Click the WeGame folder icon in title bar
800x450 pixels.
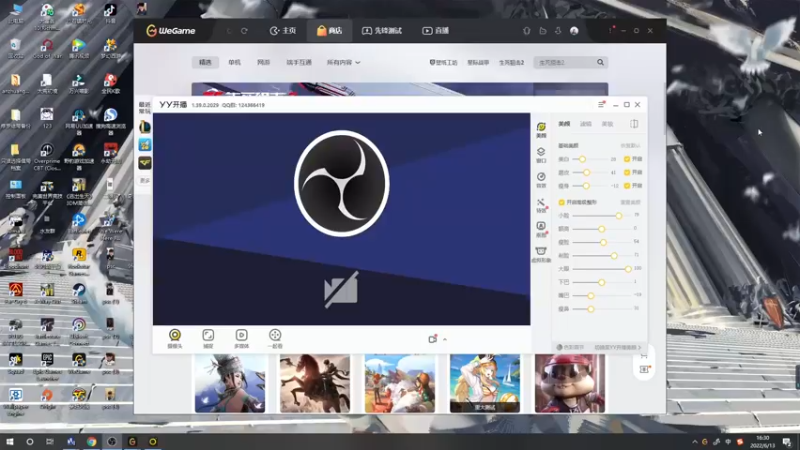pyautogui.click(x=542, y=31)
